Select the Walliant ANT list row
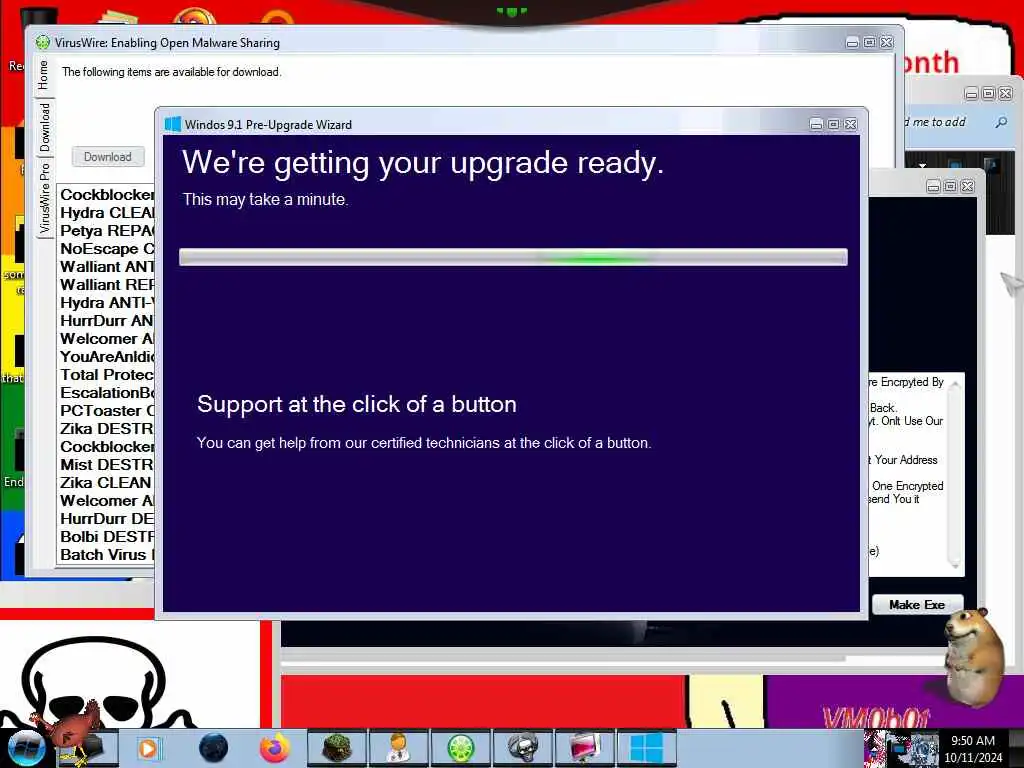 coord(107,266)
